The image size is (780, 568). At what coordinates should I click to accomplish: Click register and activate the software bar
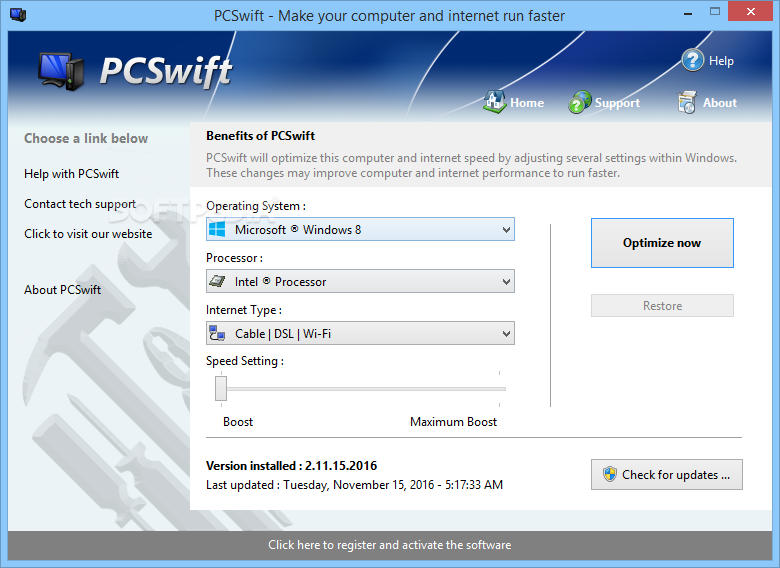pos(390,545)
